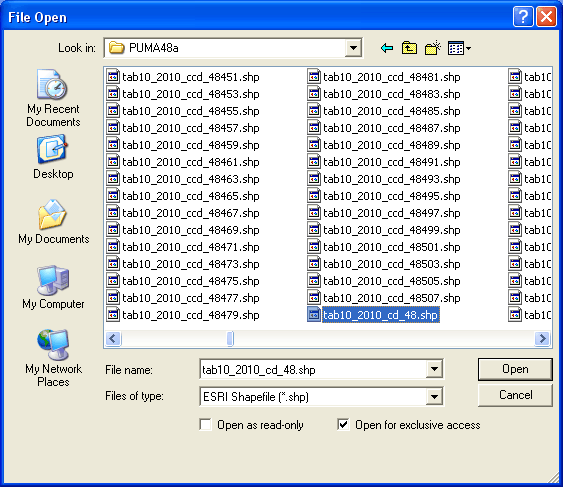Click the highlighted tab10_2010_cd_48.shp file name
The width and height of the screenshot is (563, 487).
381,315
